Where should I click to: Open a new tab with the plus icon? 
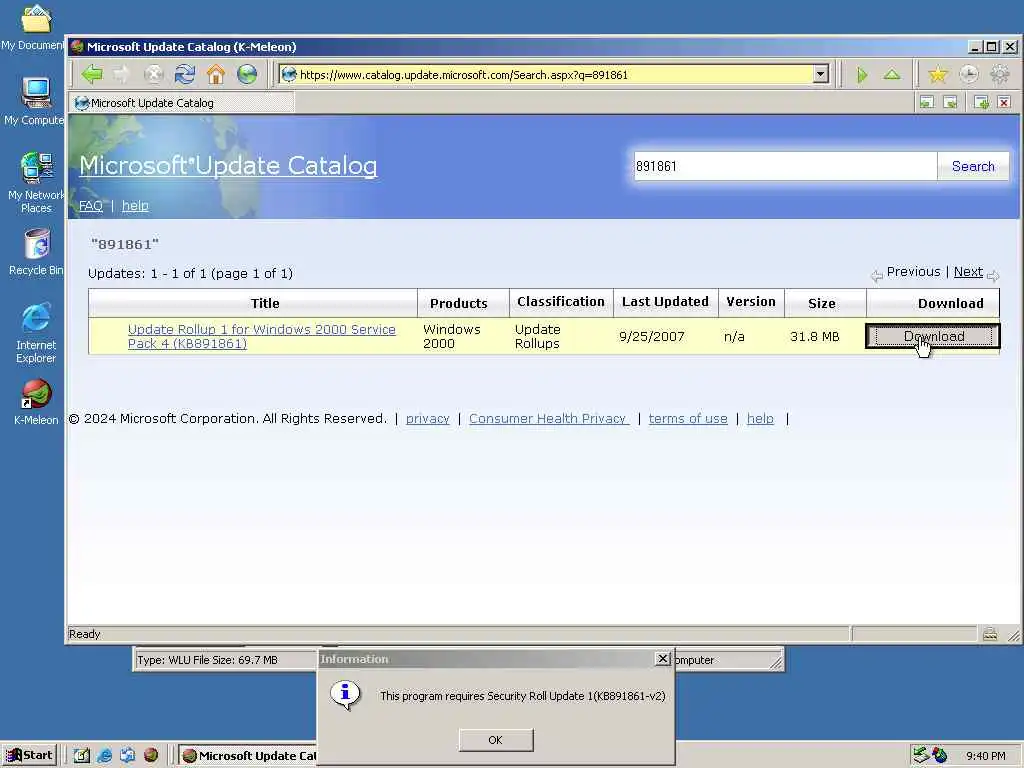point(981,103)
